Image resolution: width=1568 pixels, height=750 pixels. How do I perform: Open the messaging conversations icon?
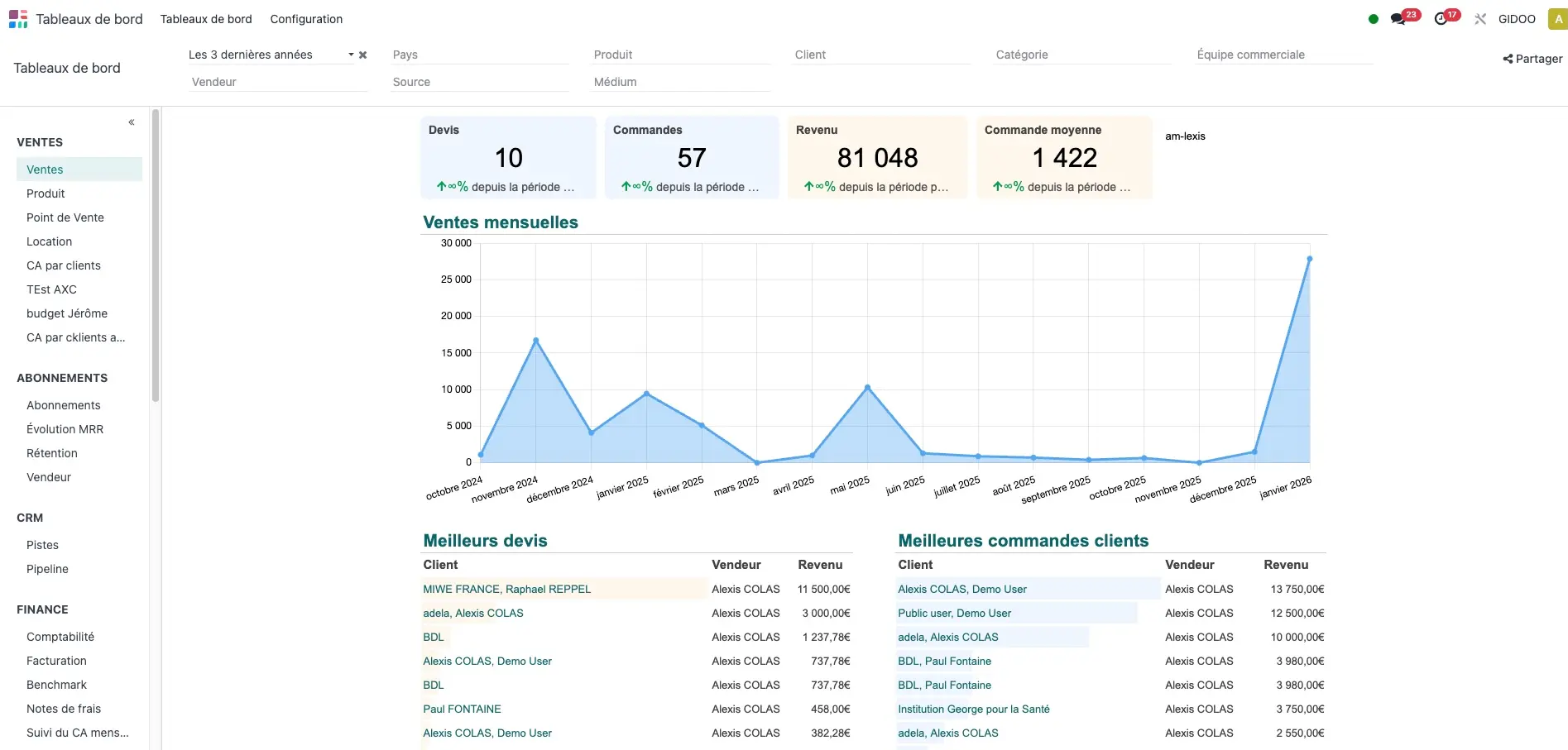(1400, 18)
